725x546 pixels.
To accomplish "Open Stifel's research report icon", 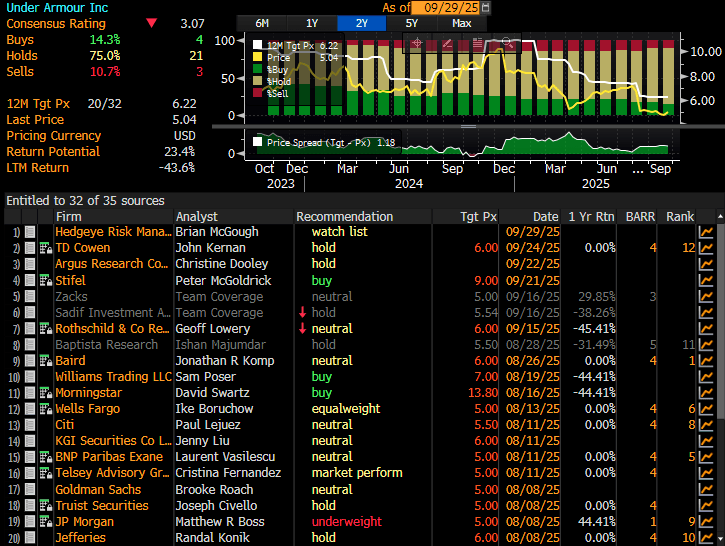I will click(x=45, y=280).
